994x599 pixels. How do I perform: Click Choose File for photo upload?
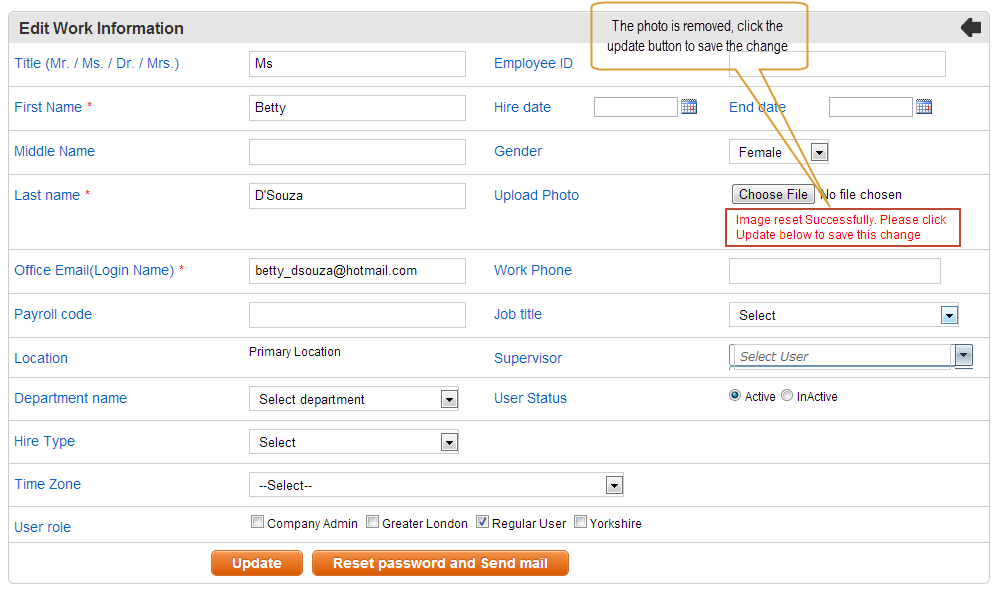pos(773,194)
